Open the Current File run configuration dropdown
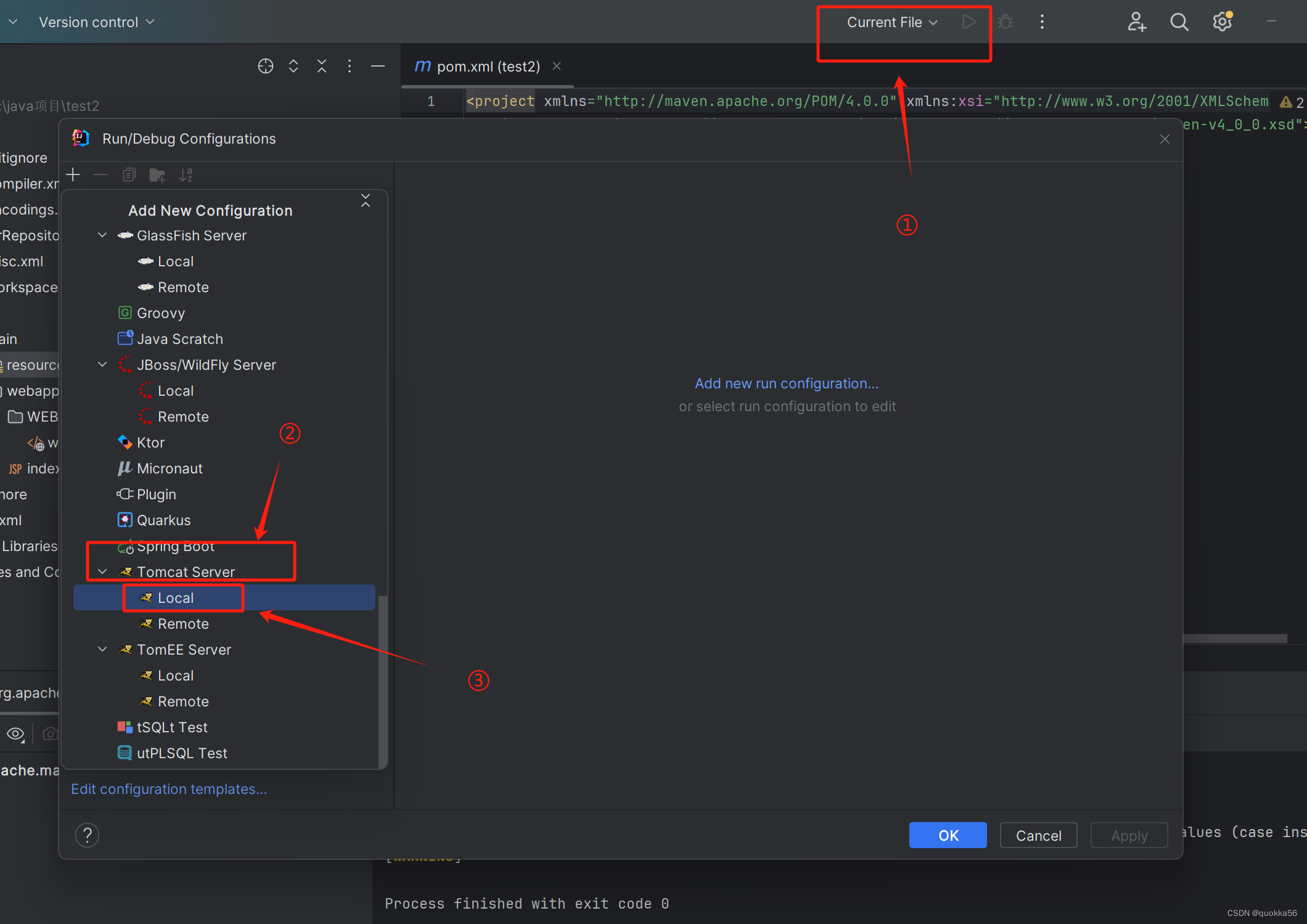1307x924 pixels. [x=891, y=22]
